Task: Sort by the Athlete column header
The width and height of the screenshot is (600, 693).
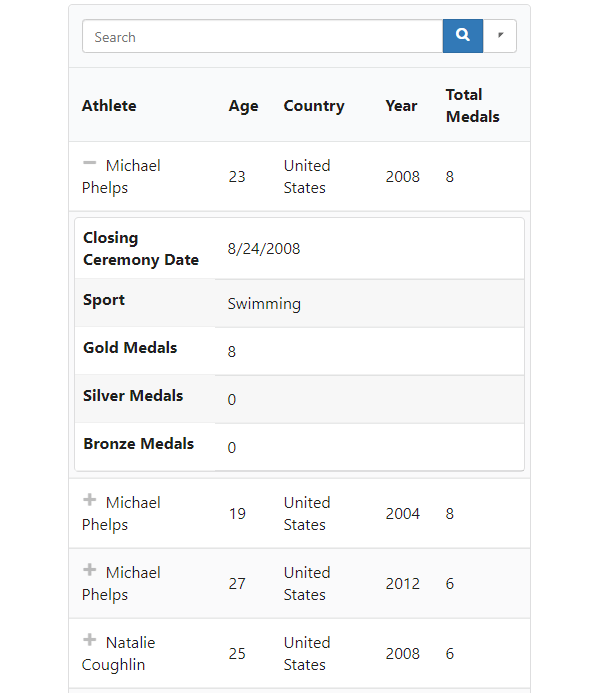Action: (x=109, y=105)
